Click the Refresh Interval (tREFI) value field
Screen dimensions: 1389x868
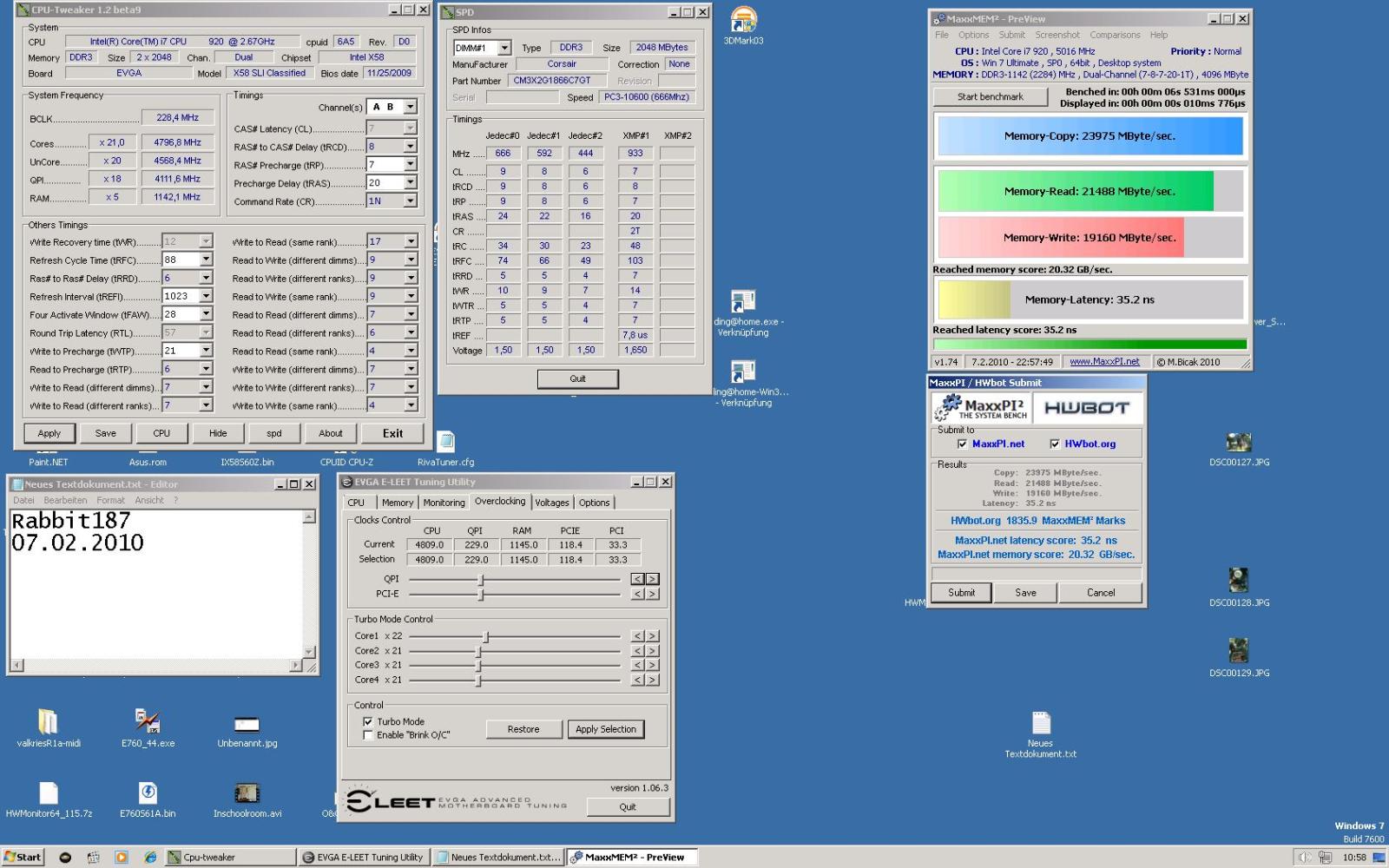[181, 296]
